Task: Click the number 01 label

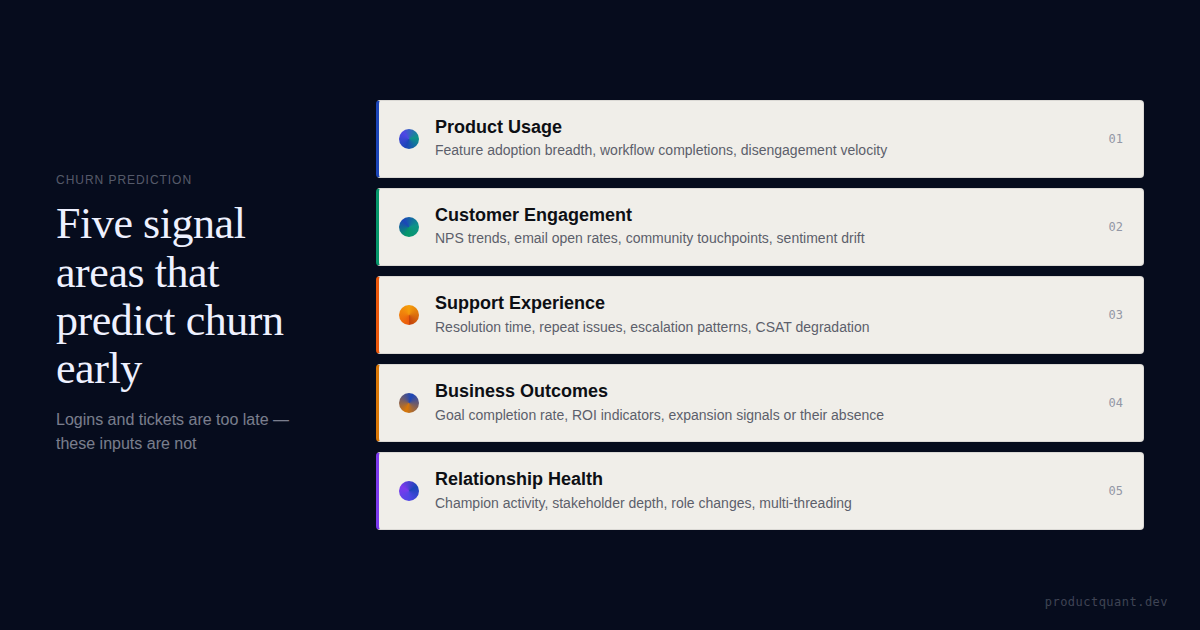Action: tap(1115, 139)
